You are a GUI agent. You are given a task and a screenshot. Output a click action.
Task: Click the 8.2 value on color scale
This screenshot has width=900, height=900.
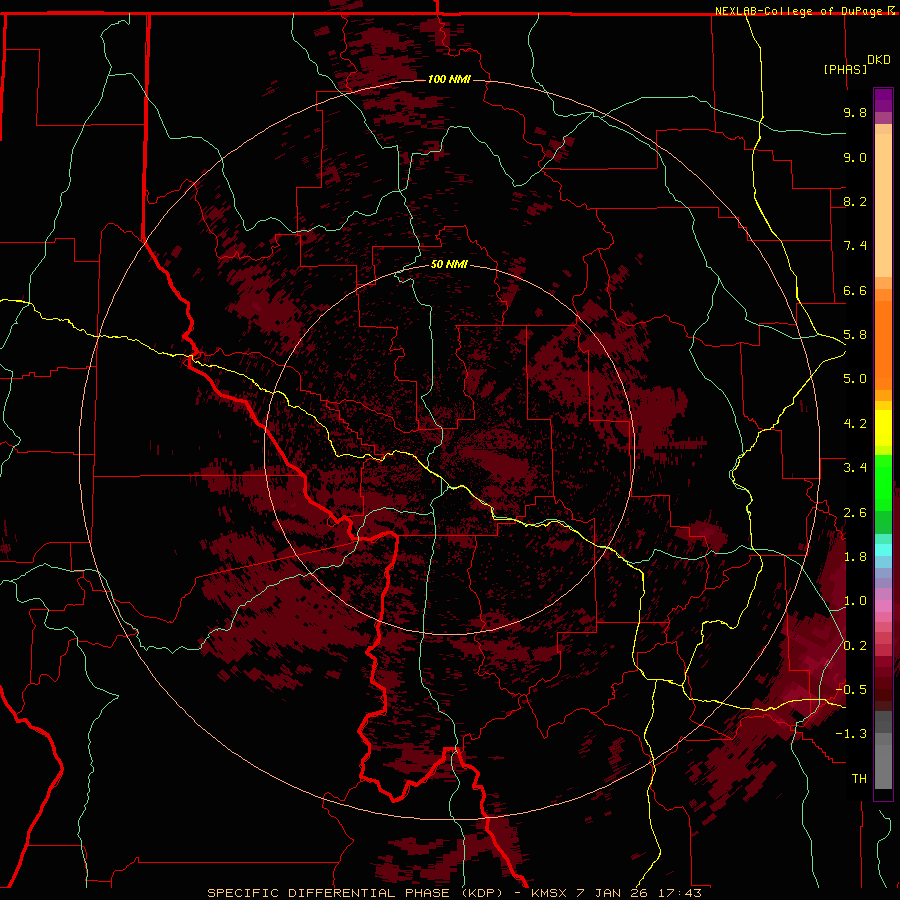[855, 201]
